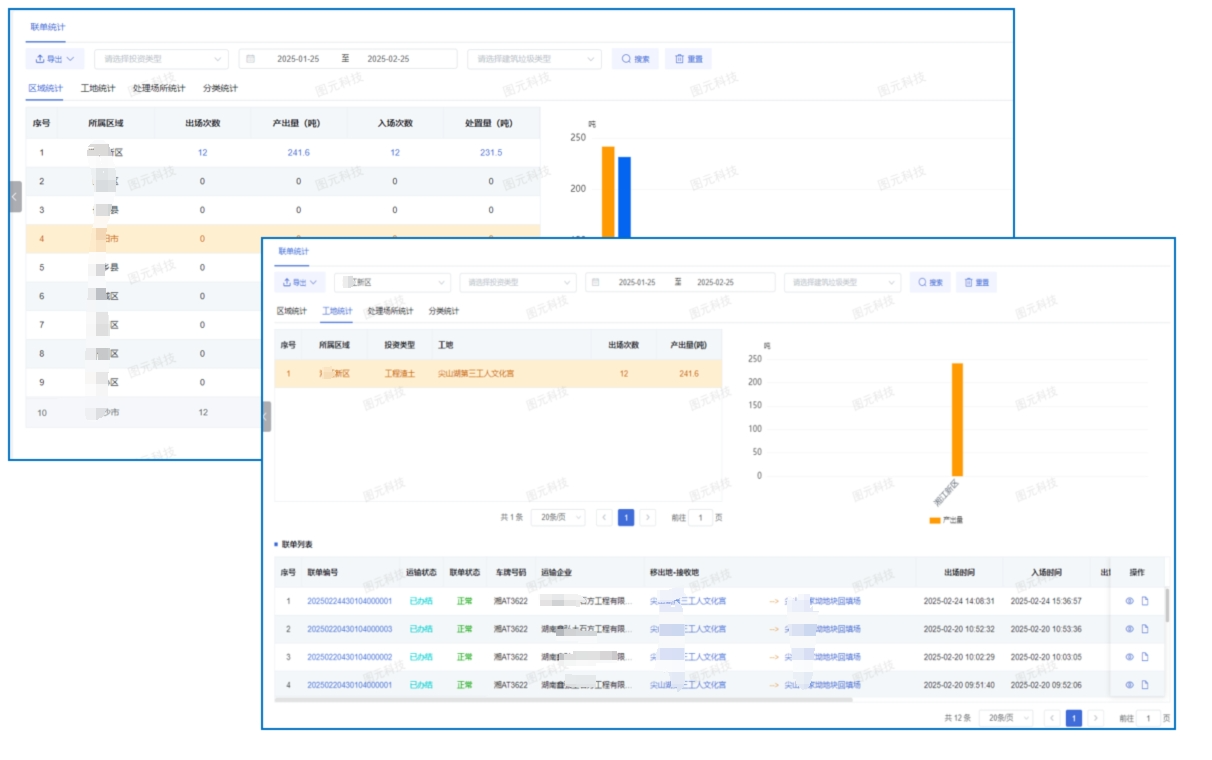Switch to 处理场所统计 tab in front window
Screen dimensions: 1212x760
(x=390, y=311)
